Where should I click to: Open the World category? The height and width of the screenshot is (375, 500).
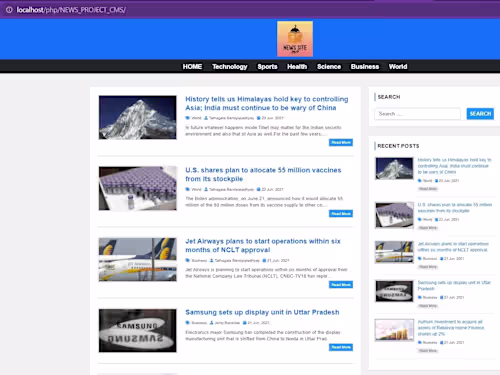click(398, 67)
